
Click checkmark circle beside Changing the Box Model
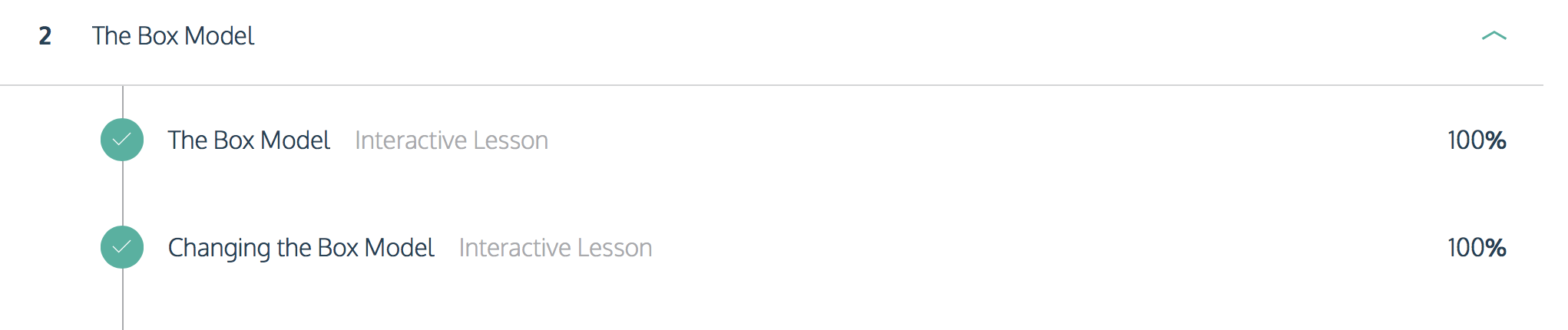coord(122,247)
